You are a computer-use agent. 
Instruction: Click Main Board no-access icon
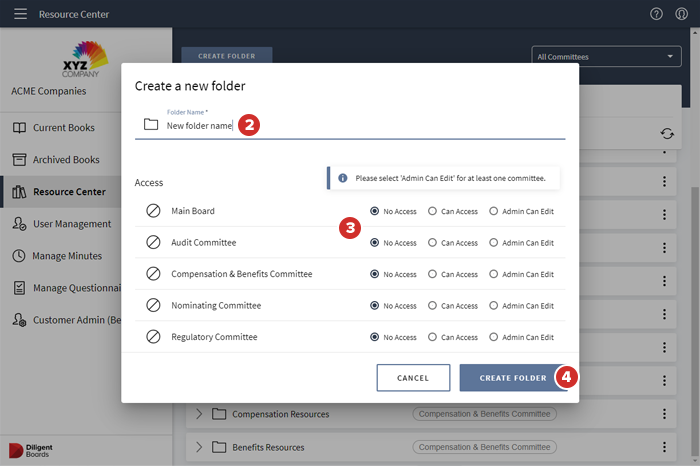click(153, 211)
